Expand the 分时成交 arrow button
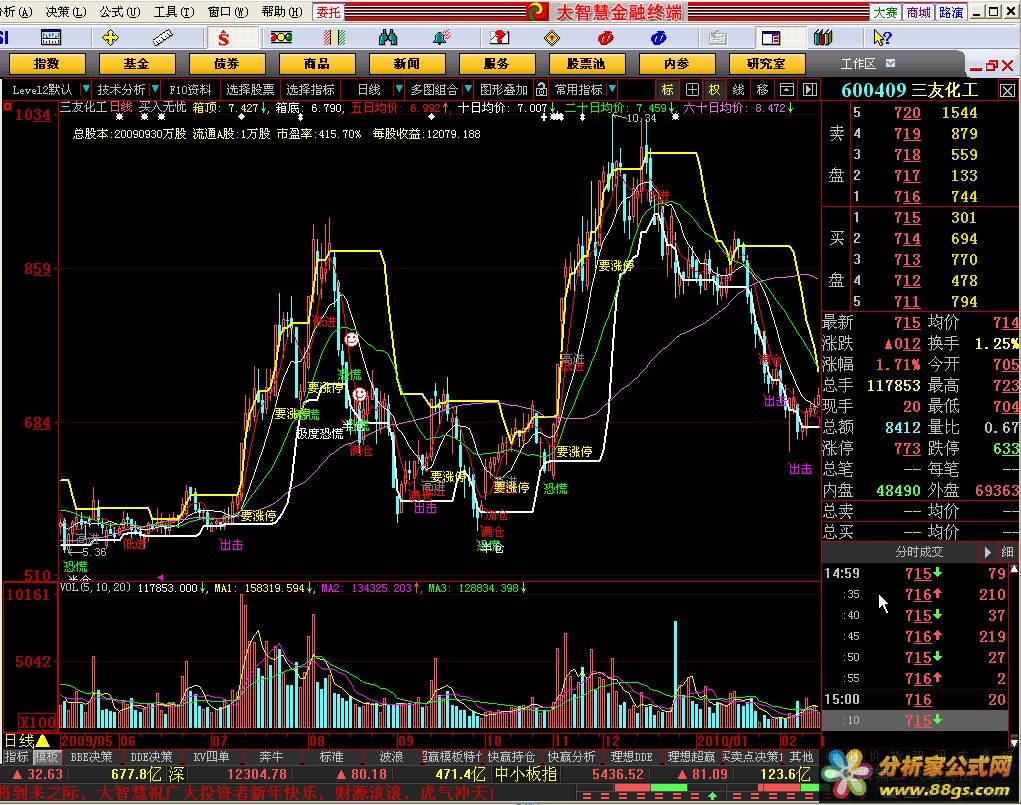The image size is (1021, 805). click(x=987, y=552)
